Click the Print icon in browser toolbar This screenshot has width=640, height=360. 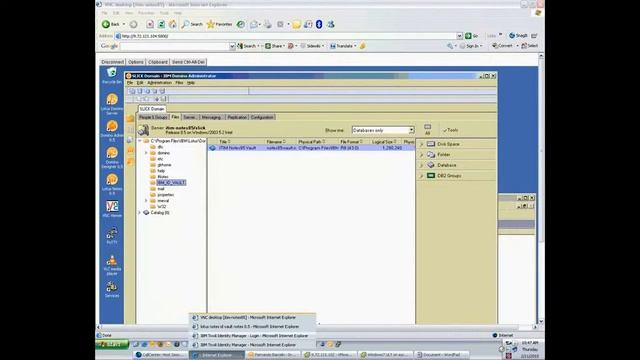[x=268, y=24]
